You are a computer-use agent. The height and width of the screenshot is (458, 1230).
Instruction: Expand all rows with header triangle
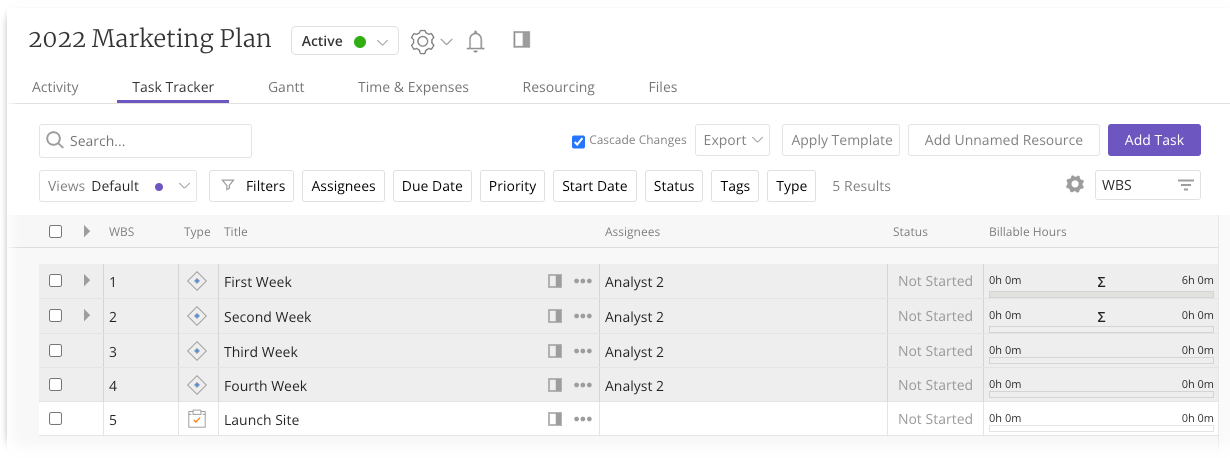pyautogui.click(x=86, y=231)
